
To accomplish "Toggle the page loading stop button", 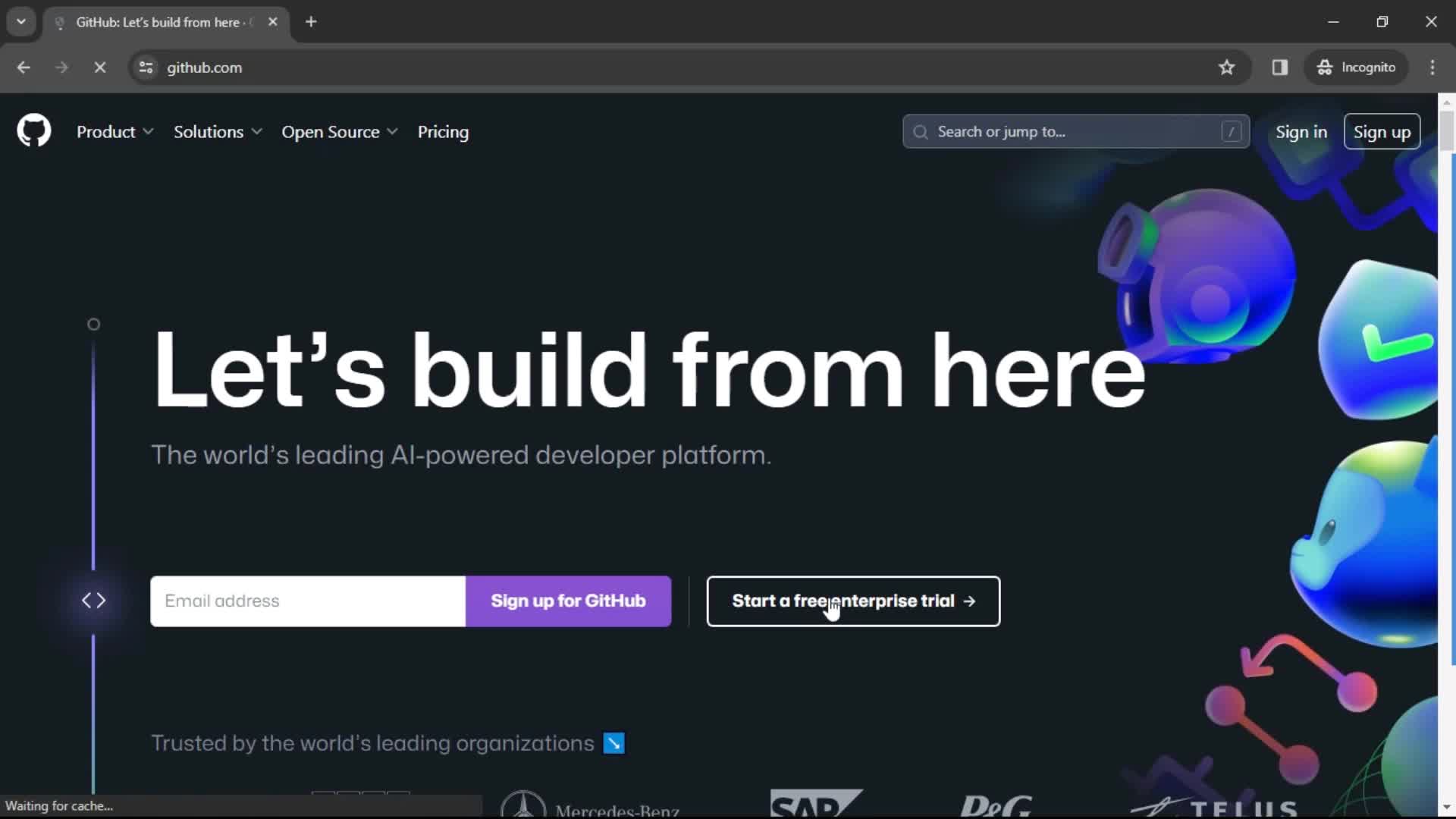I will [x=98, y=67].
